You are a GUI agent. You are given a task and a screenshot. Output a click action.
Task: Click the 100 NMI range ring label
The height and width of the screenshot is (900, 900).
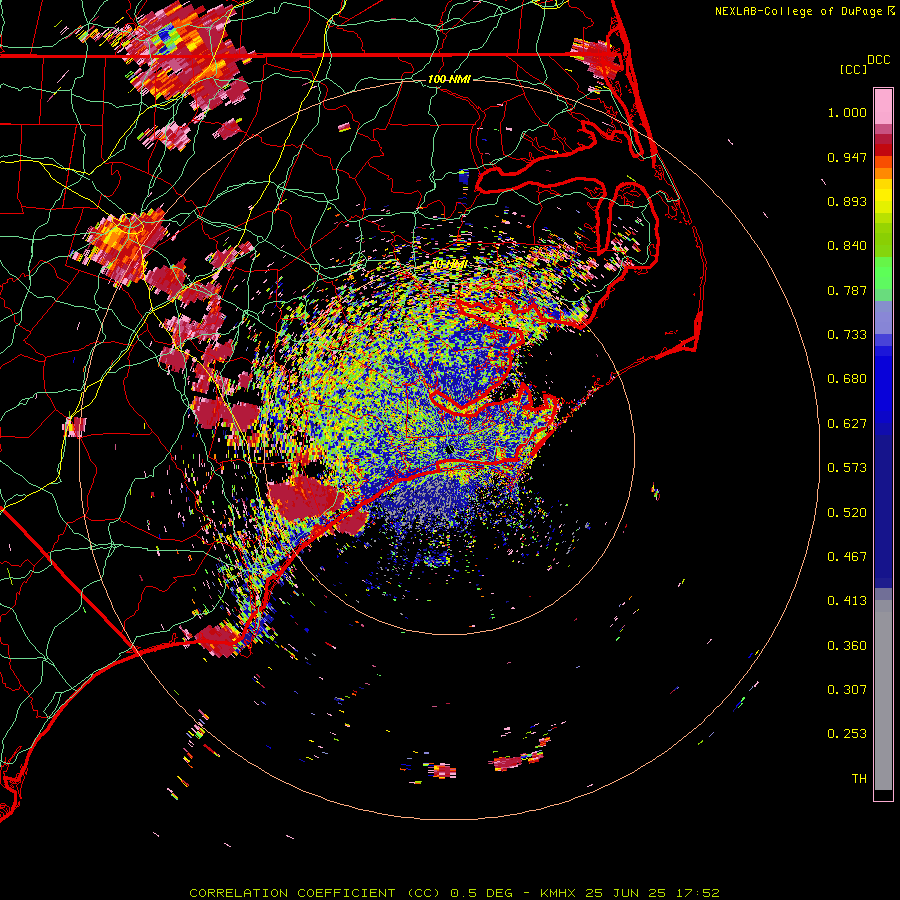coord(449,79)
